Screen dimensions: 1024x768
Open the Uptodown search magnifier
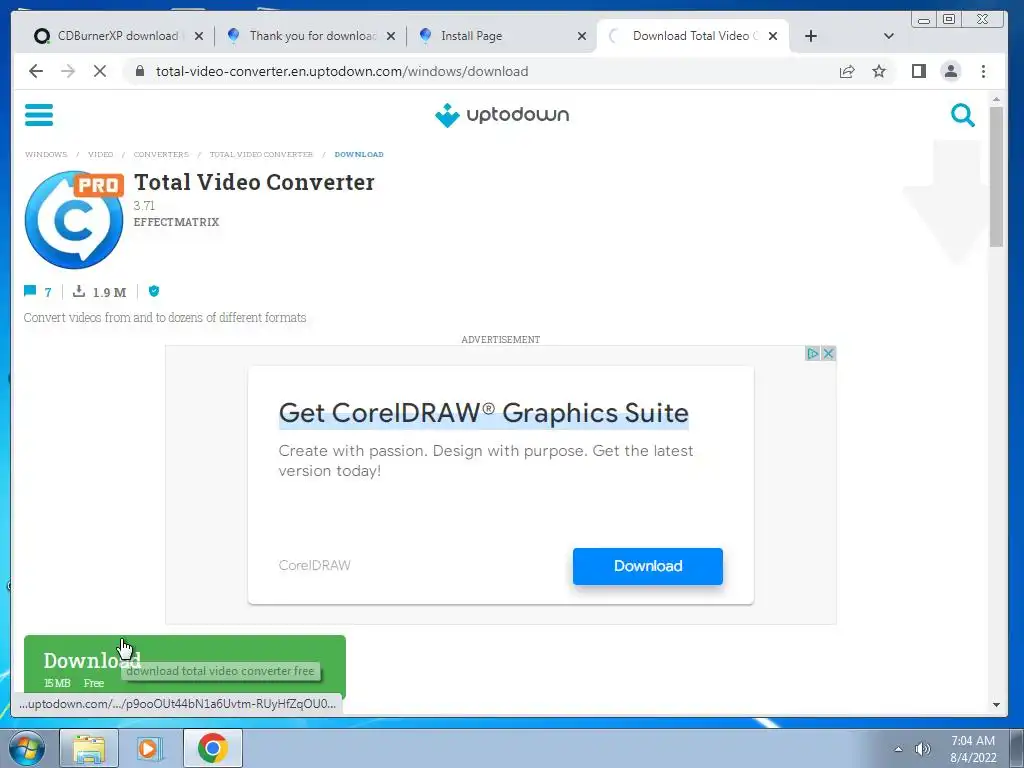point(962,115)
